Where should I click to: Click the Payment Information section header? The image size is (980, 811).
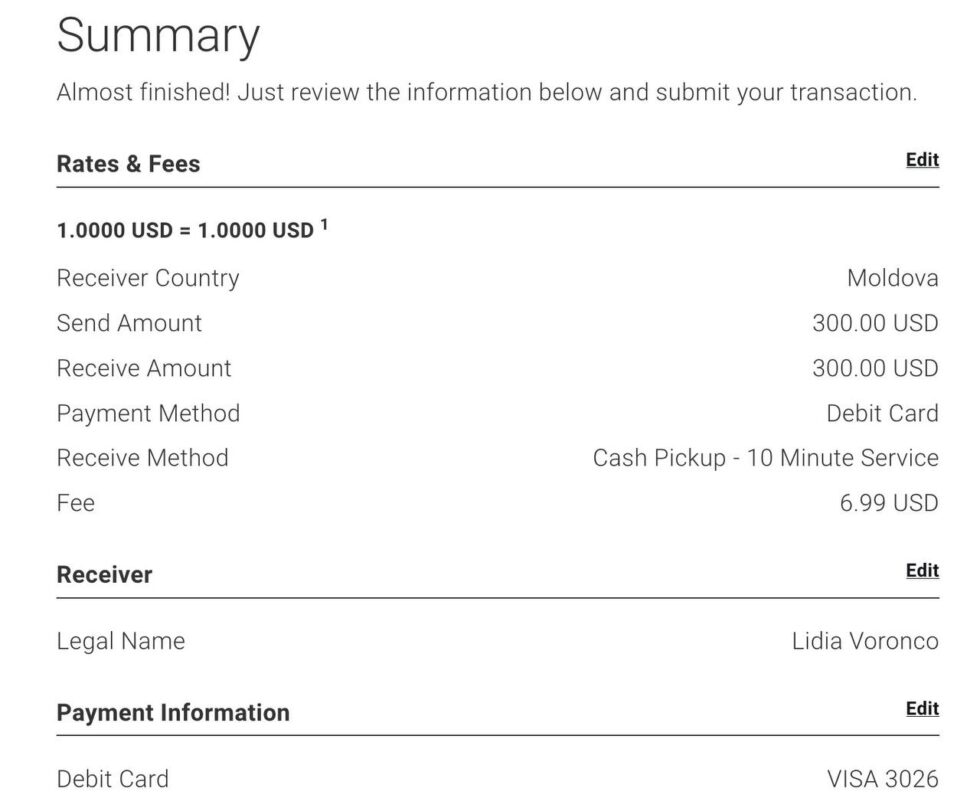[173, 713]
